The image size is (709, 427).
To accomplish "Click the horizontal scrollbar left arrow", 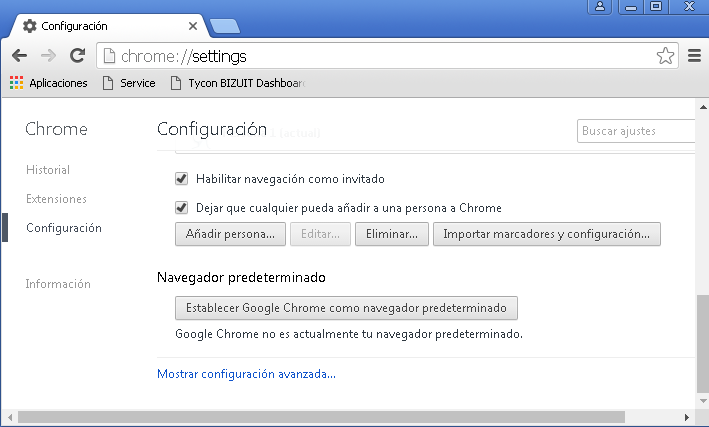I will (10, 417).
